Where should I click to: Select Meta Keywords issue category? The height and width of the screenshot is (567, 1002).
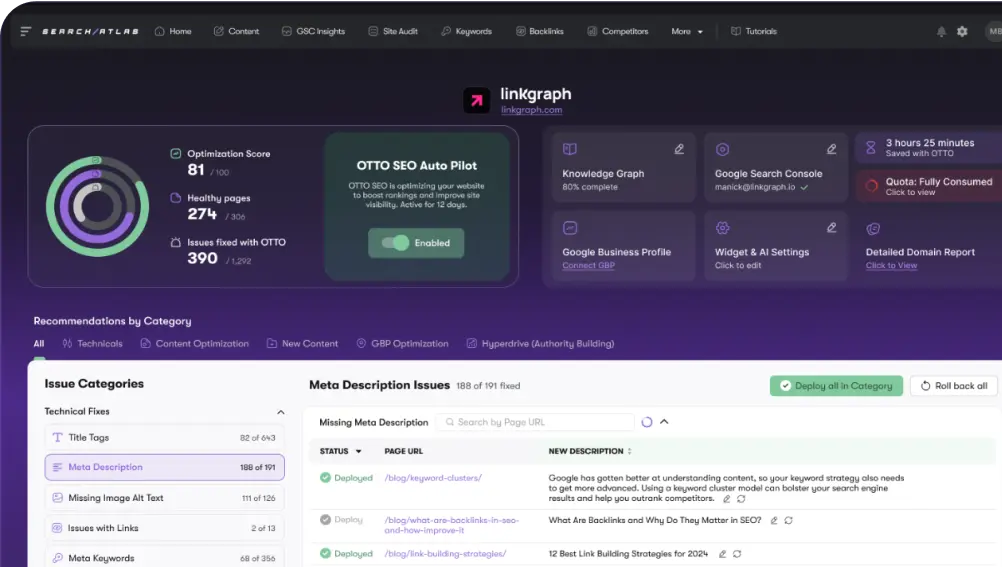click(165, 558)
